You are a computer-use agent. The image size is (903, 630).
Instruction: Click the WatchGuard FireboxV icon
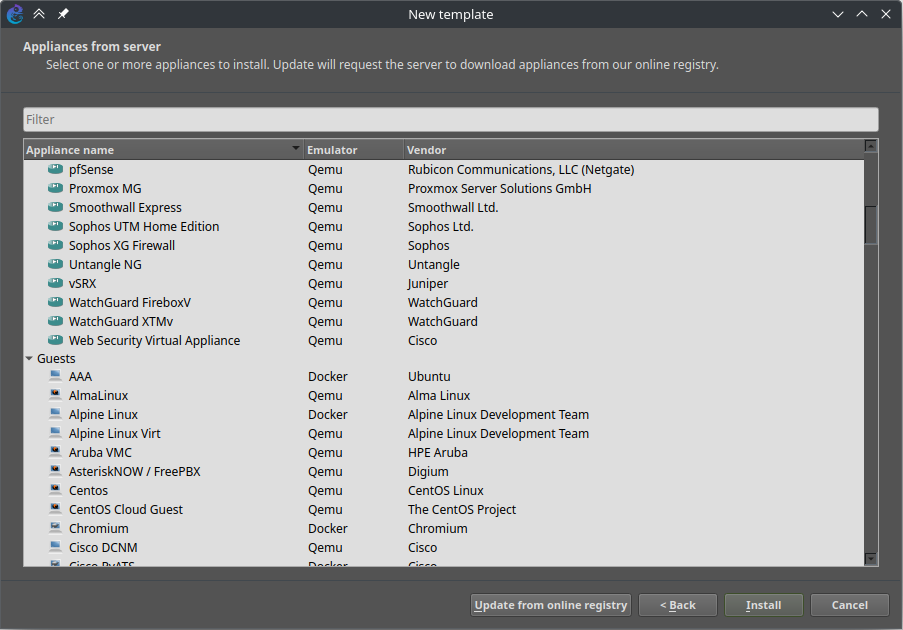point(55,302)
